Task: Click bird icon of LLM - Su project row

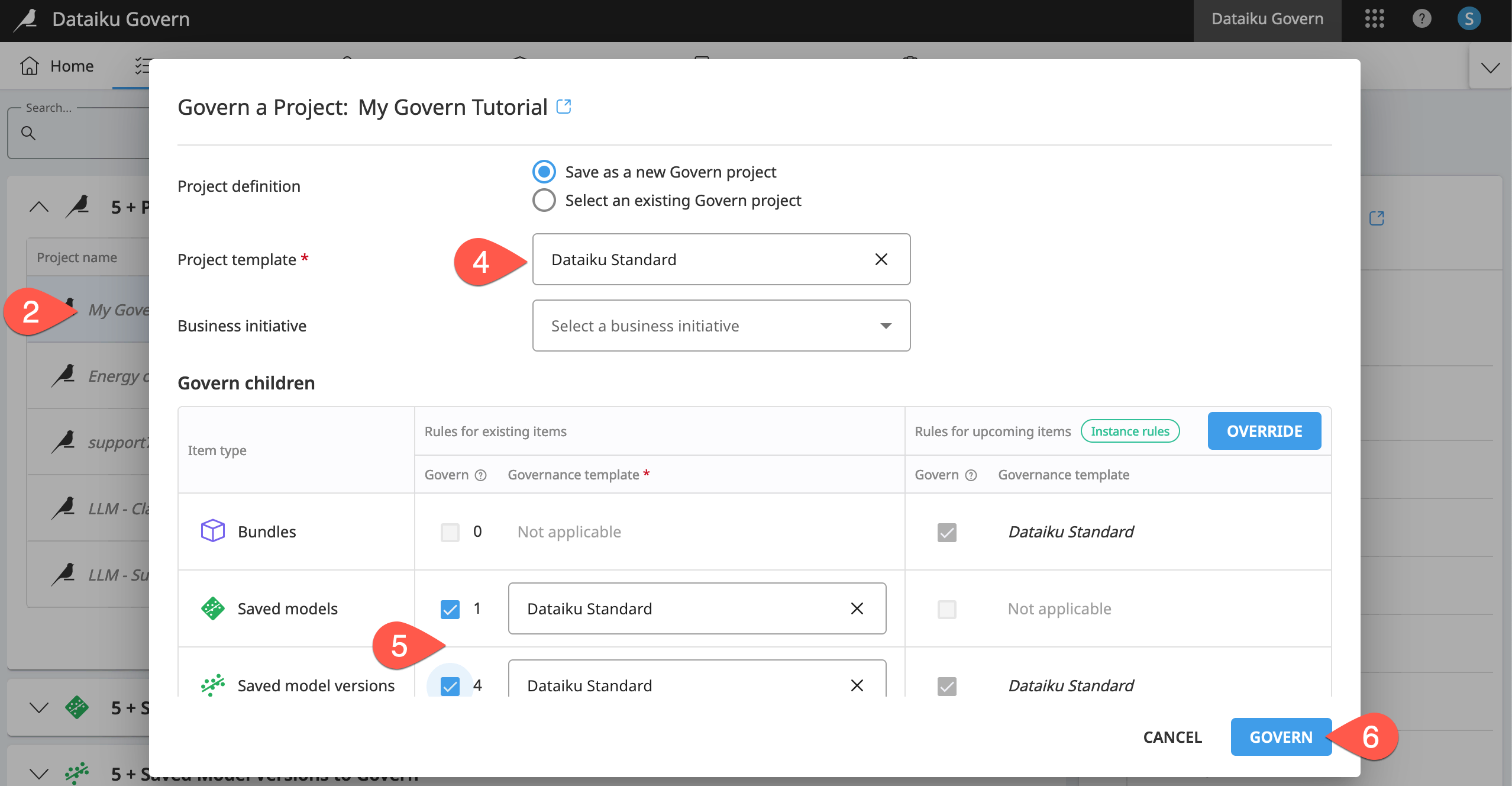Action: pos(63,575)
